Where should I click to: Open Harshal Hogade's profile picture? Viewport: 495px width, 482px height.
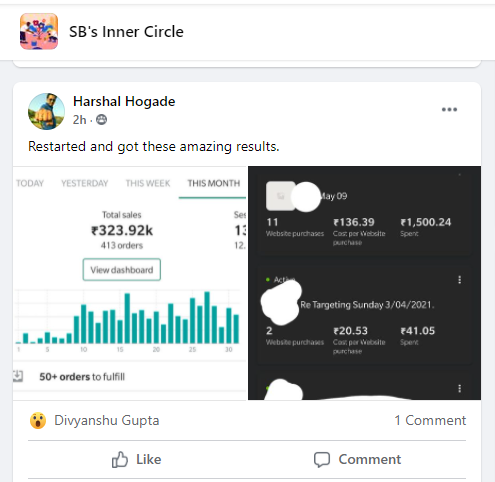(x=46, y=111)
